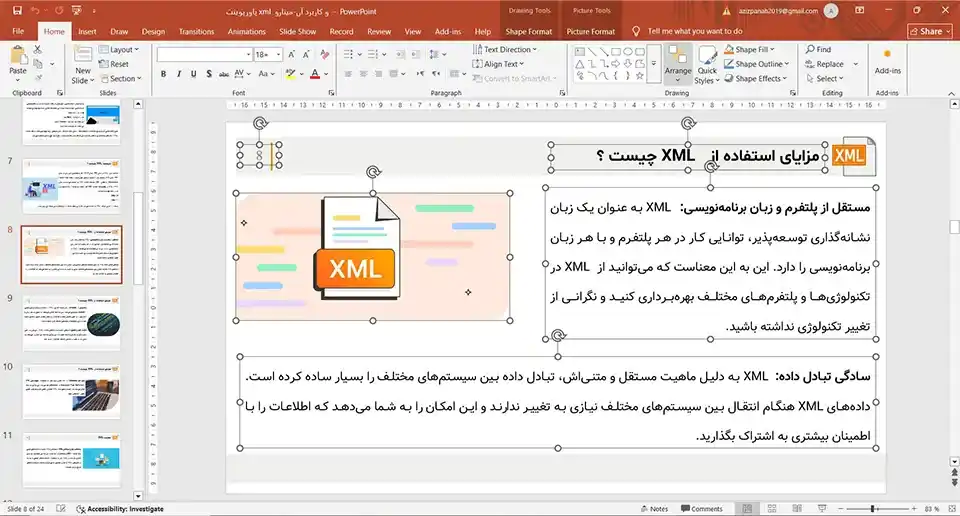Switch to Reading View in status bar
The height and width of the screenshot is (516, 960).
[797, 509]
